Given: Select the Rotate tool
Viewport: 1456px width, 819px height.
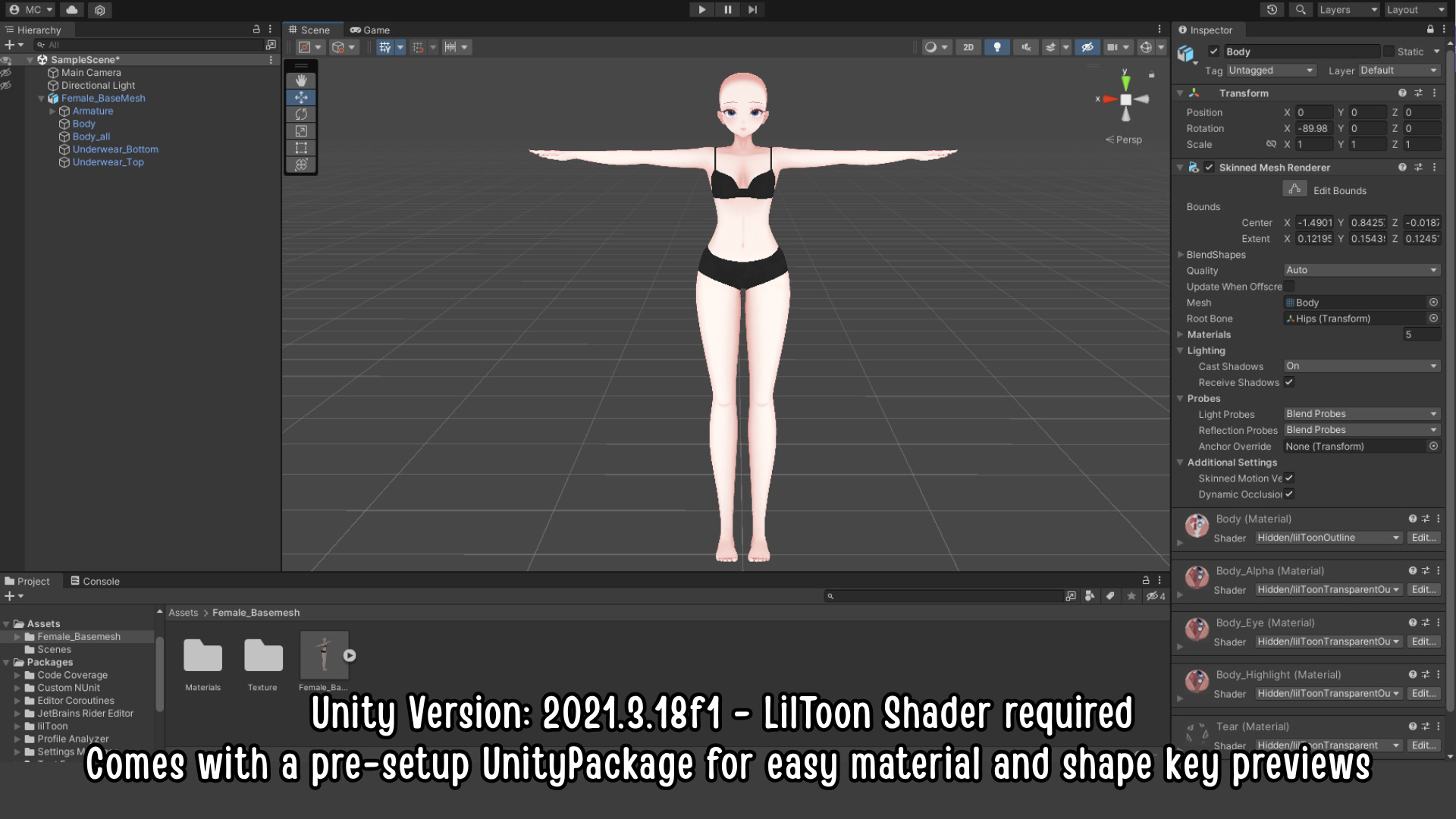Looking at the screenshot, I should point(301,114).
